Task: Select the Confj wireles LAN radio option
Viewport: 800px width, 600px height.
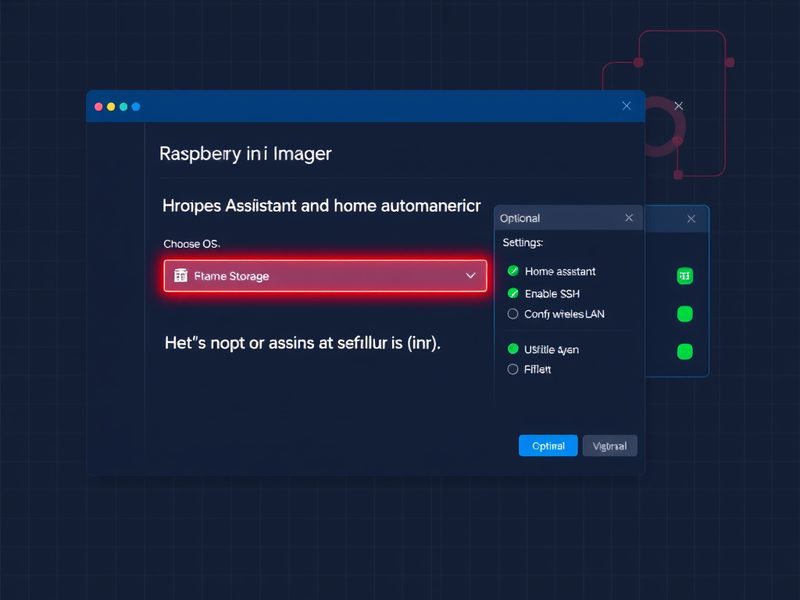Action: [513, 314]
